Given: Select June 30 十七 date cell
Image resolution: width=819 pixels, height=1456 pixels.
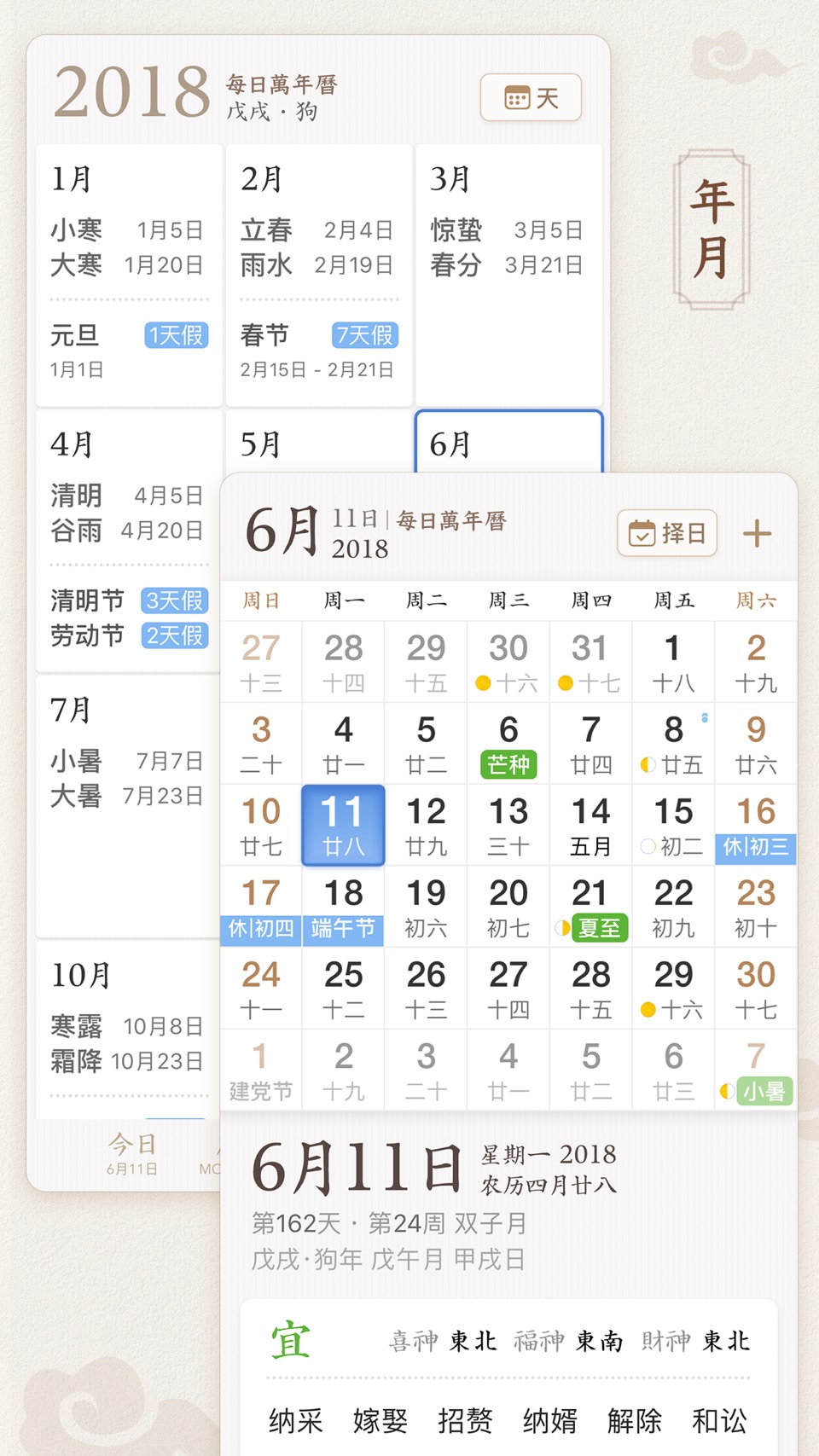Looking at the screenshot, I should click(x=756, y=989).
